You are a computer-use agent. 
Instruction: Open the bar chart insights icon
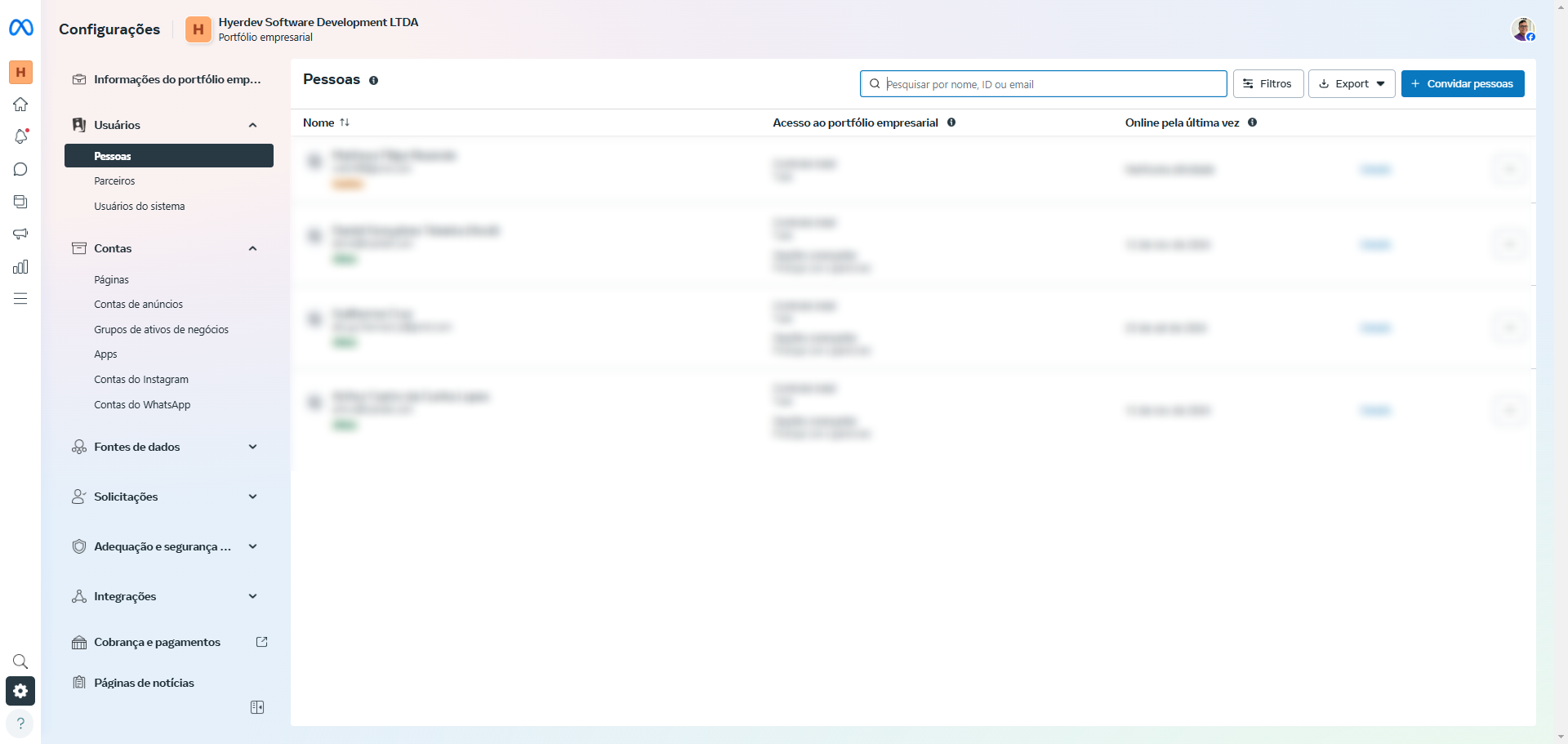click(x=20, y=267)
